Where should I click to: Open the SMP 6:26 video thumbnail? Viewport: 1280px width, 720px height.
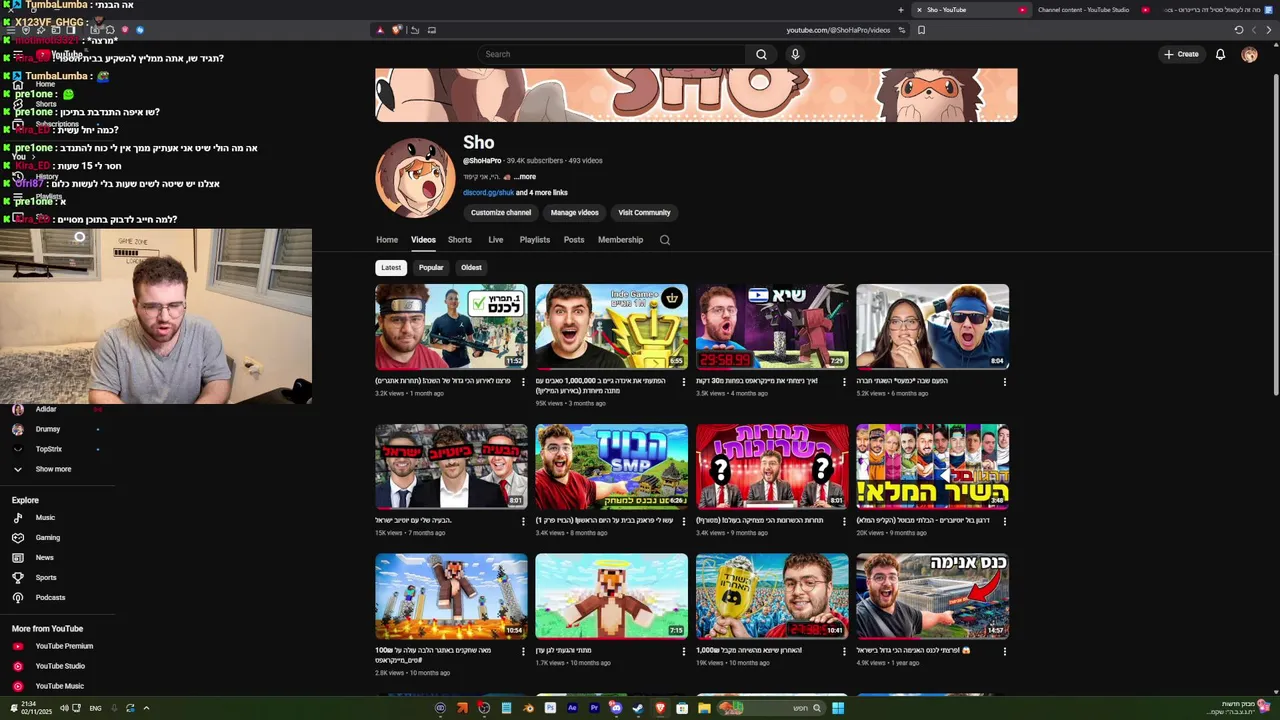[x=611, y=467]
